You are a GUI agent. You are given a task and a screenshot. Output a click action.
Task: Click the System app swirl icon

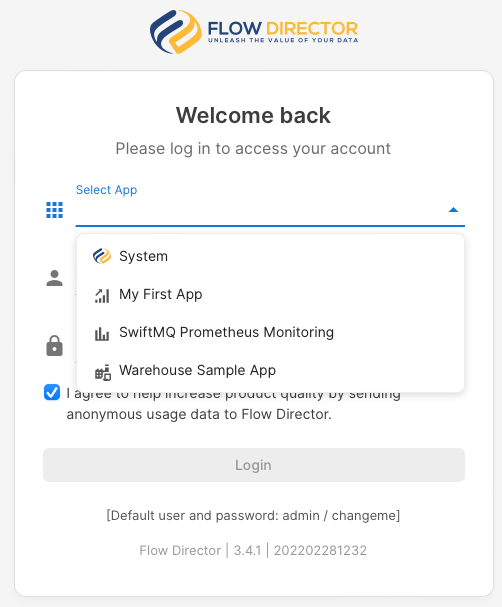tap(102, 256)
